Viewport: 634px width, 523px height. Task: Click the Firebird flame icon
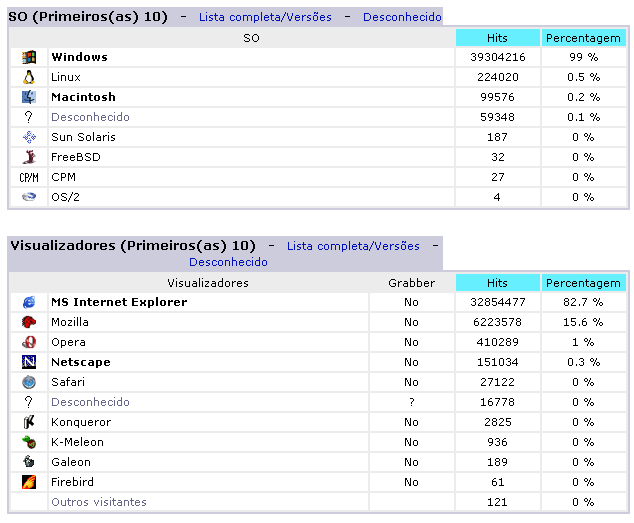coord(29,482)
